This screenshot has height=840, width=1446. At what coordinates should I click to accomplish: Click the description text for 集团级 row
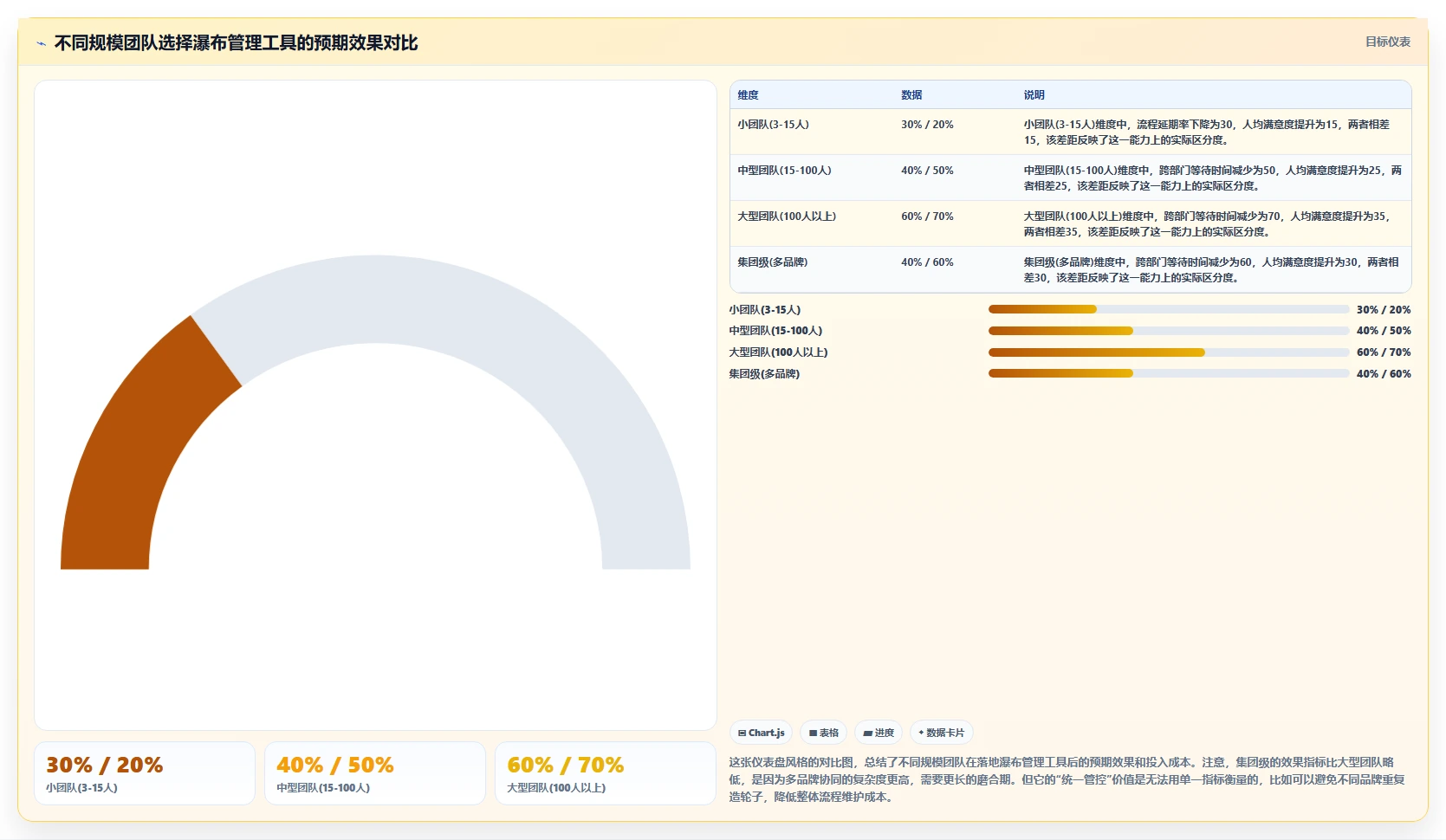coord(1211,270)
